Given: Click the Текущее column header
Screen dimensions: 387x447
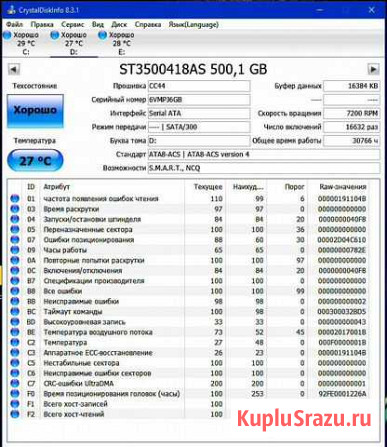Looking at the screenshot, I should click(208, 187).
